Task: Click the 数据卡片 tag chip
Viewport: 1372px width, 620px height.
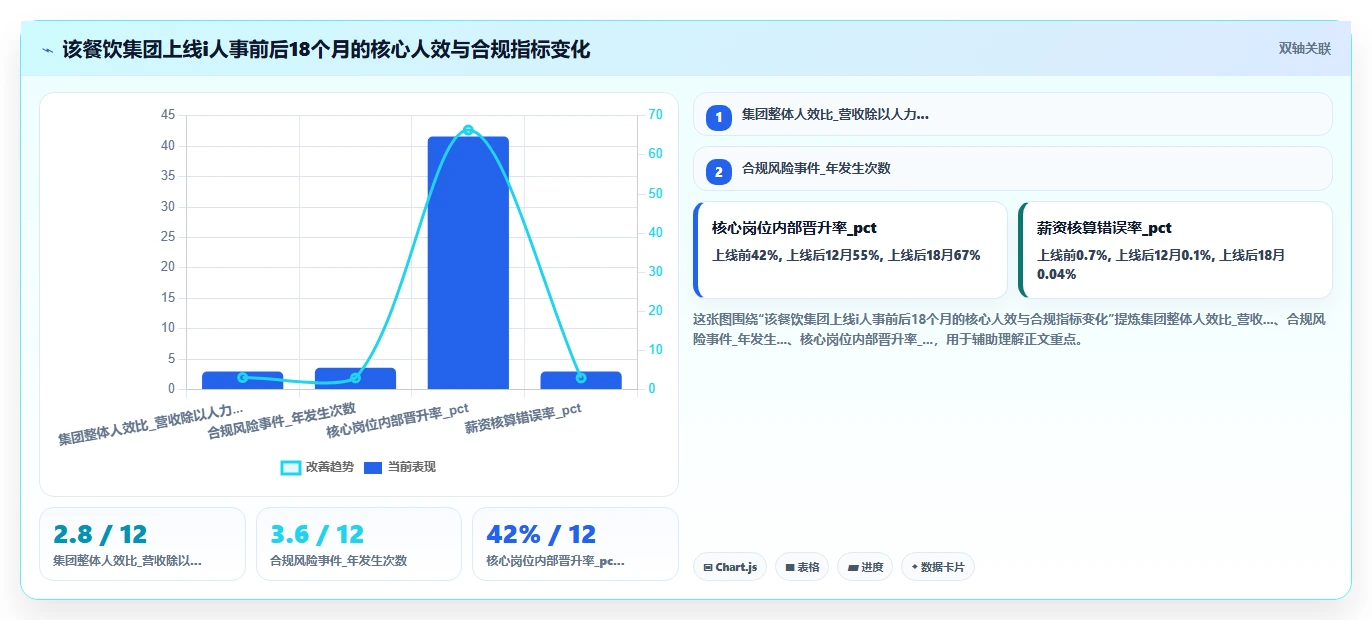Action: [x=938, y=567]
